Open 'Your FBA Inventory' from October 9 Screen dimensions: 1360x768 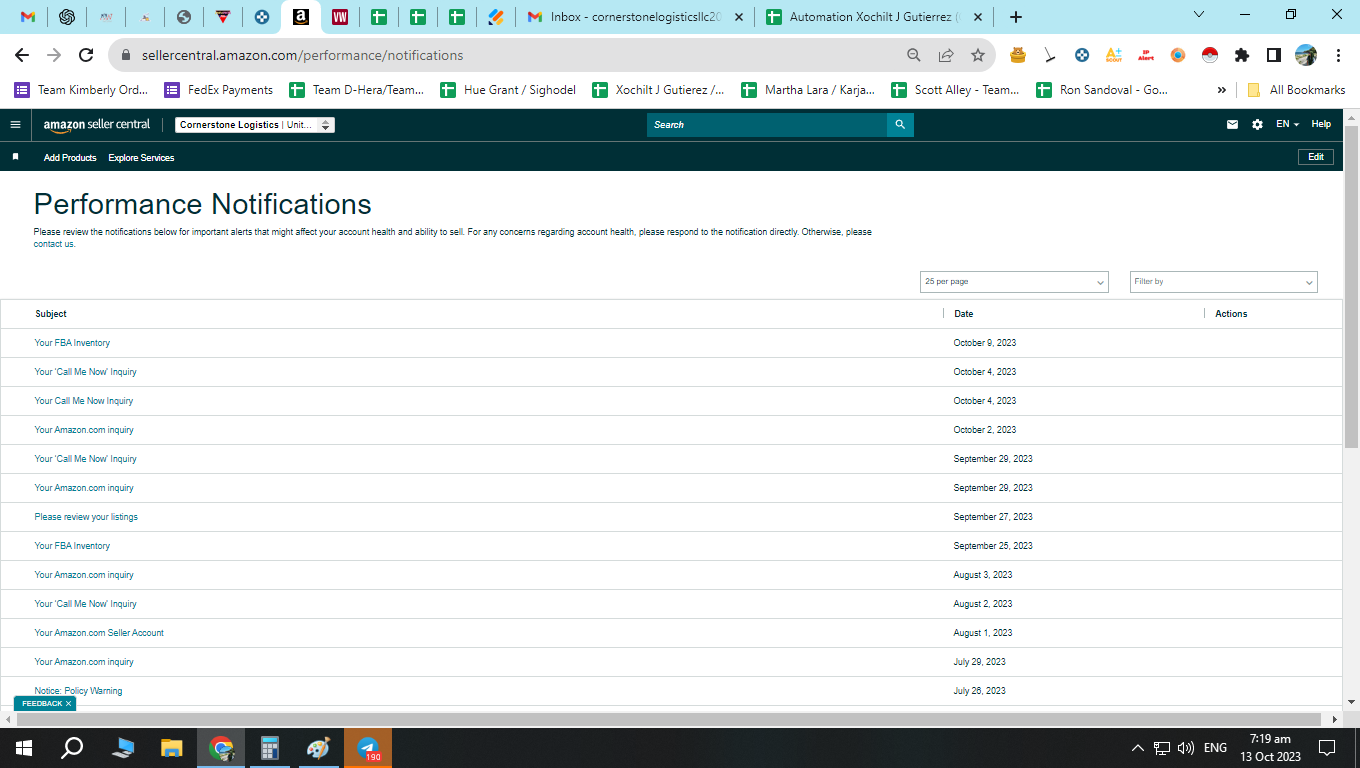72,343
